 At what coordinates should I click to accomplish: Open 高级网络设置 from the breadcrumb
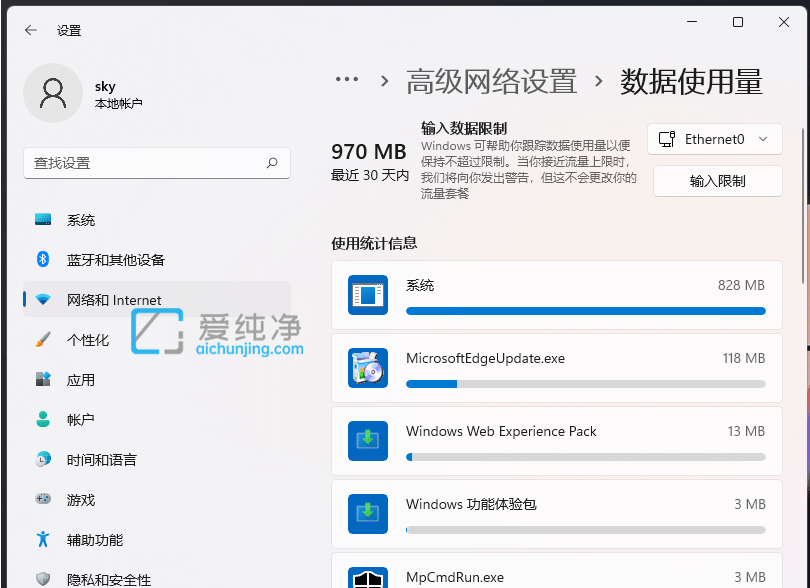tap(489, 81)
